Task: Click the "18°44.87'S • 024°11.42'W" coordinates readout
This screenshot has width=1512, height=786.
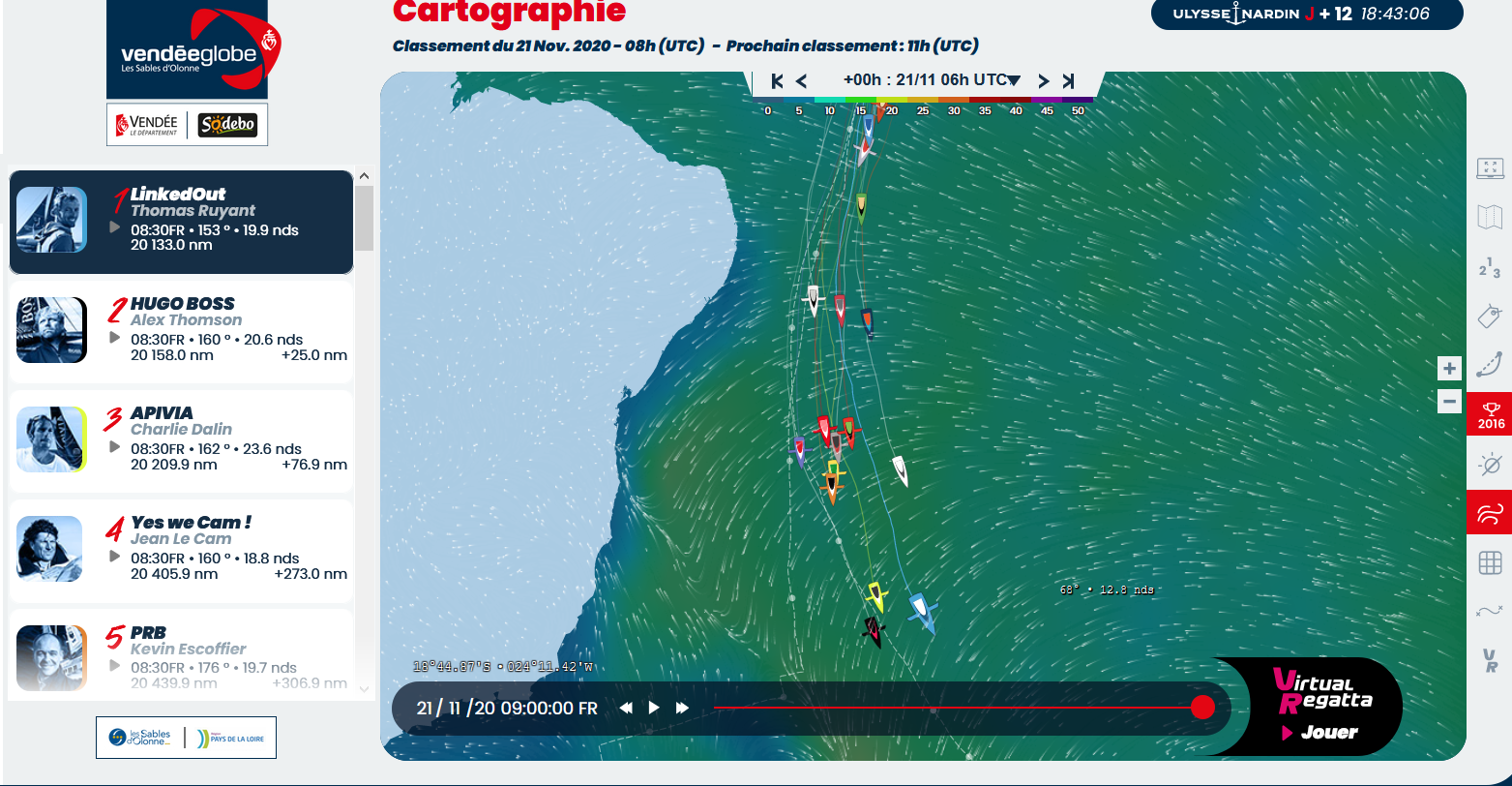Action: 503,667
